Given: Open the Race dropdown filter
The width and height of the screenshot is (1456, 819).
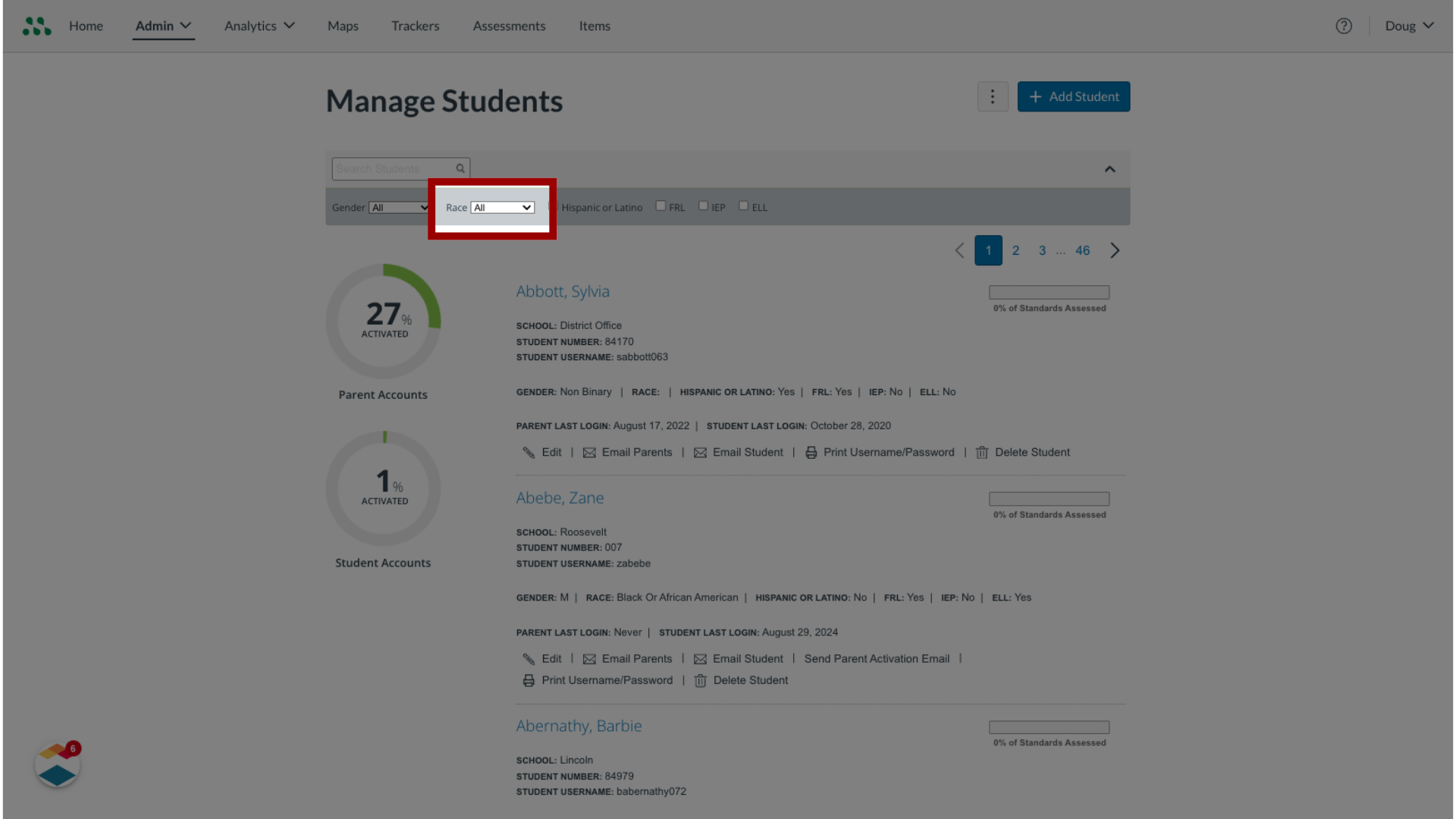Looking at the screenshot, I should (x=502, y=207).
